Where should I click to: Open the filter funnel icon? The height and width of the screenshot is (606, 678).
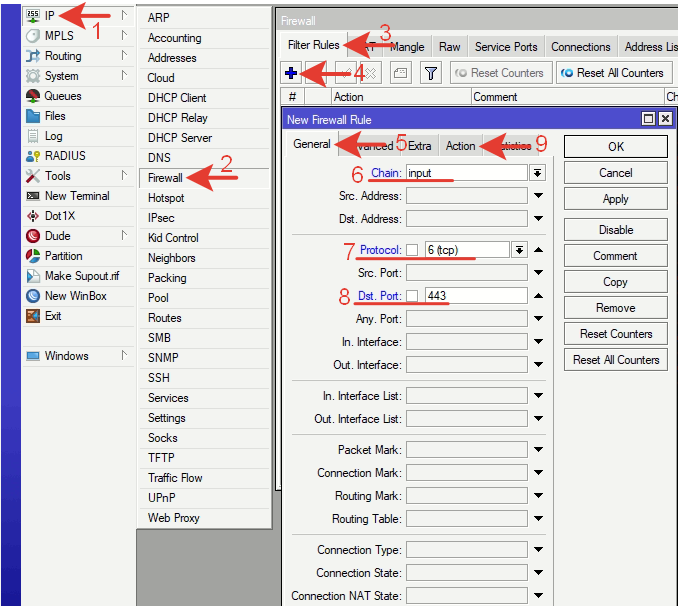(431, 73)
